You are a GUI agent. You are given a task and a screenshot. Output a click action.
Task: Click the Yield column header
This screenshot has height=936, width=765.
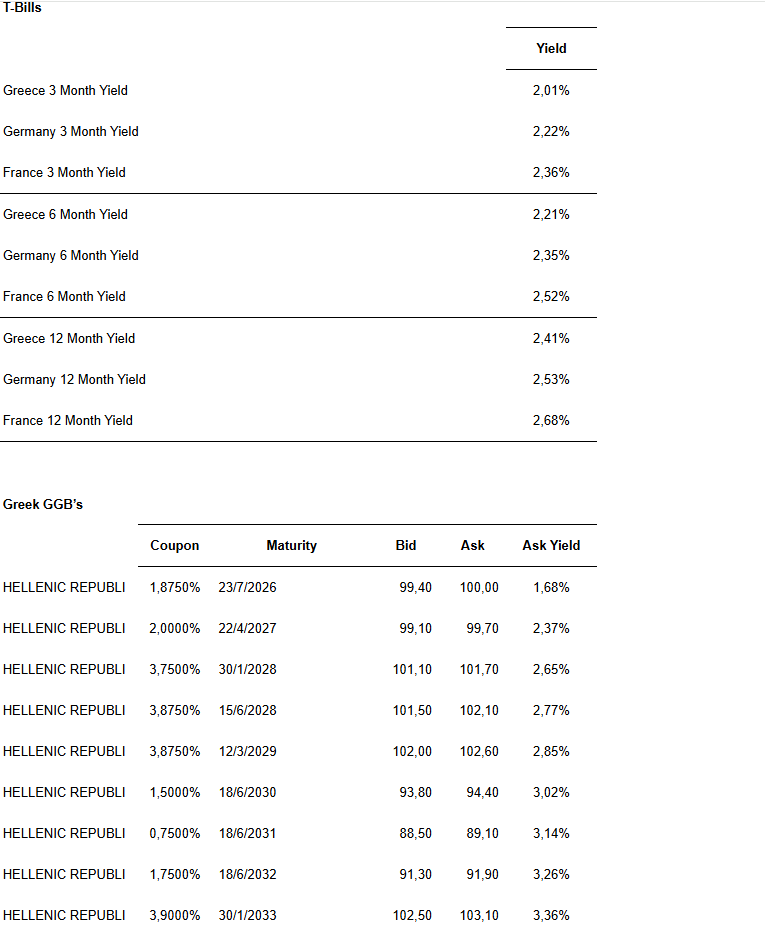tap(551, 48)
